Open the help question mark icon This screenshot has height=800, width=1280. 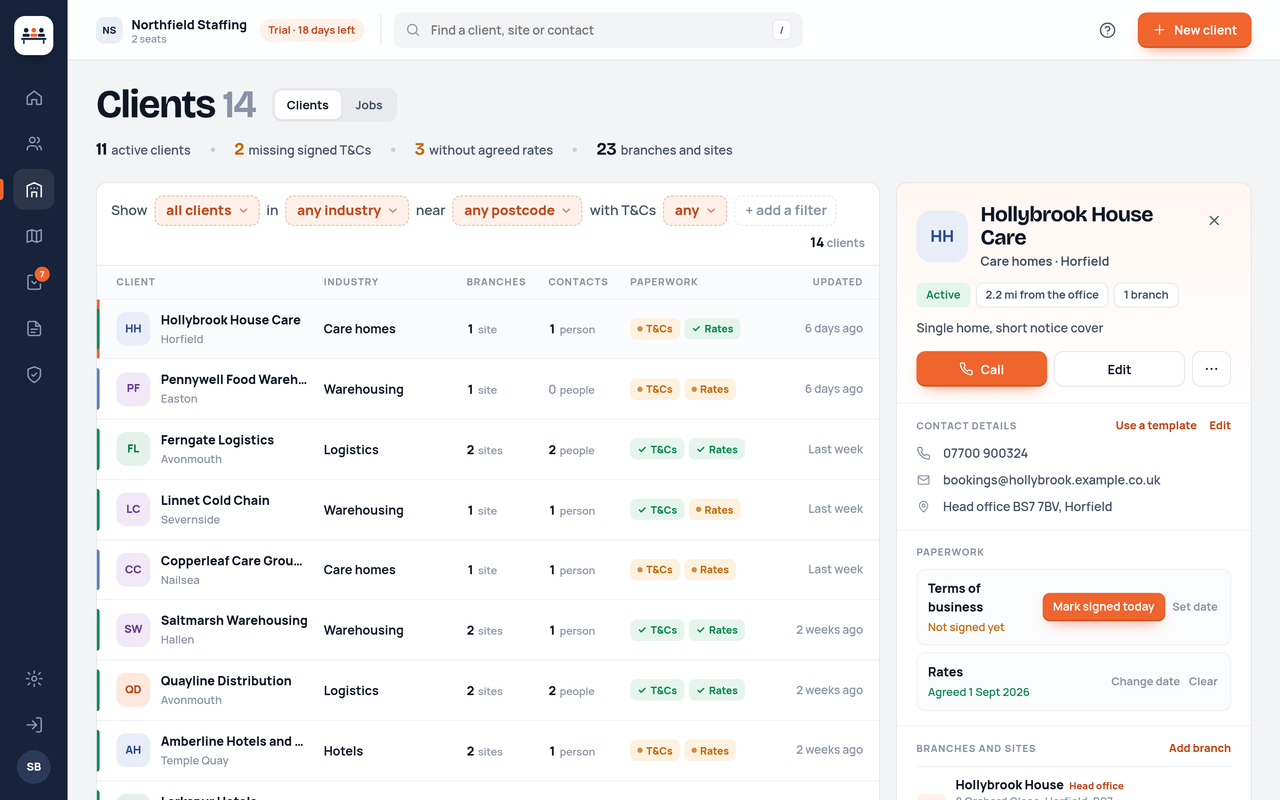[x=1107, y=30]
